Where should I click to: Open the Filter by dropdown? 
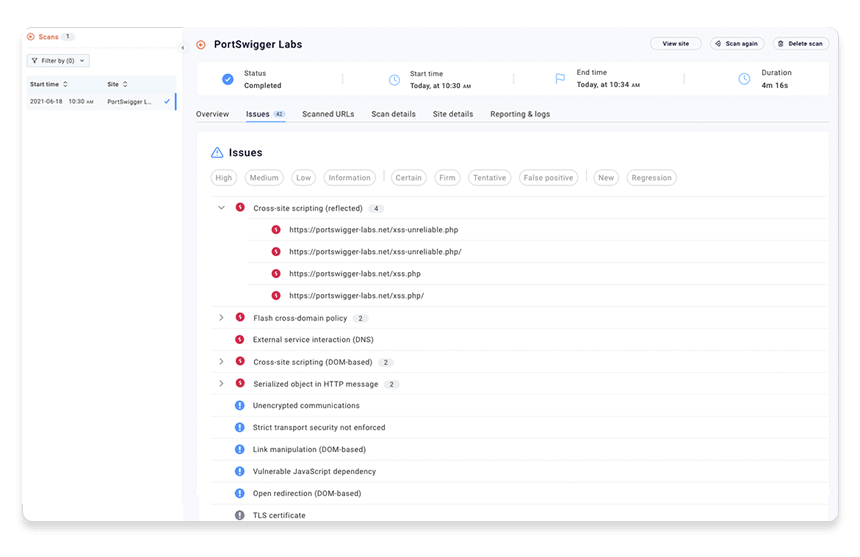point(58,61)
